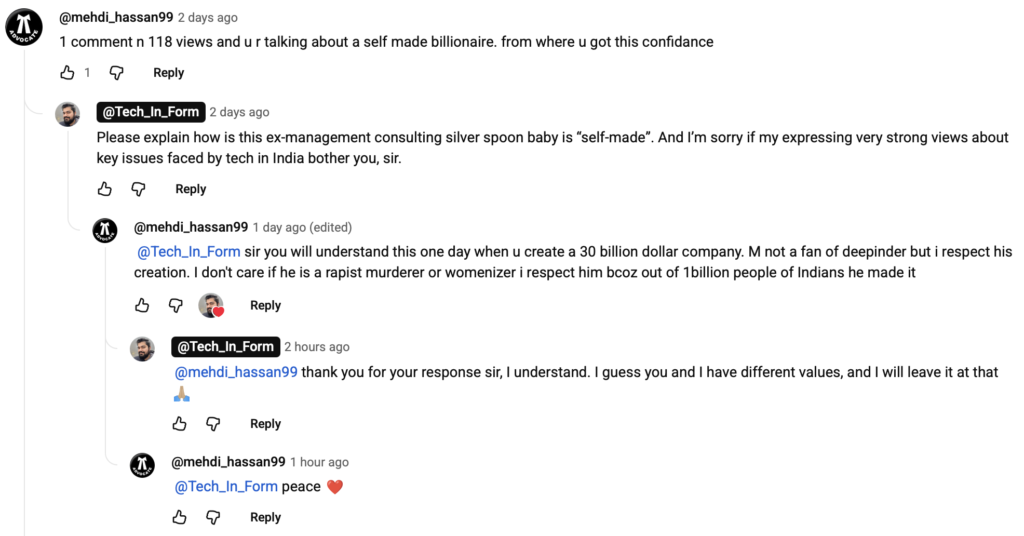Open Tech_In_Form's avatar on first reply
This screenshot has width=1024, height=536.
67,114
